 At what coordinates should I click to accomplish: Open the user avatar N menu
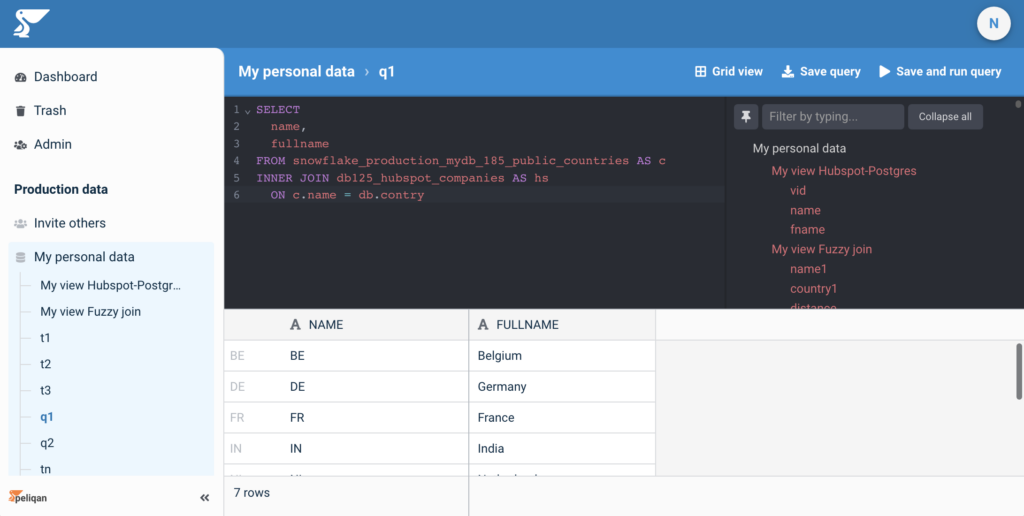tap(993, 24)
